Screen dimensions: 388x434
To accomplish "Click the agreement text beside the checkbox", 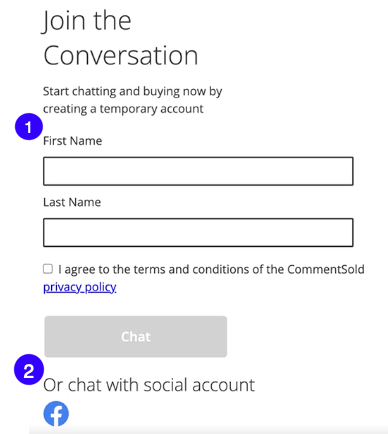I will 211,269.
